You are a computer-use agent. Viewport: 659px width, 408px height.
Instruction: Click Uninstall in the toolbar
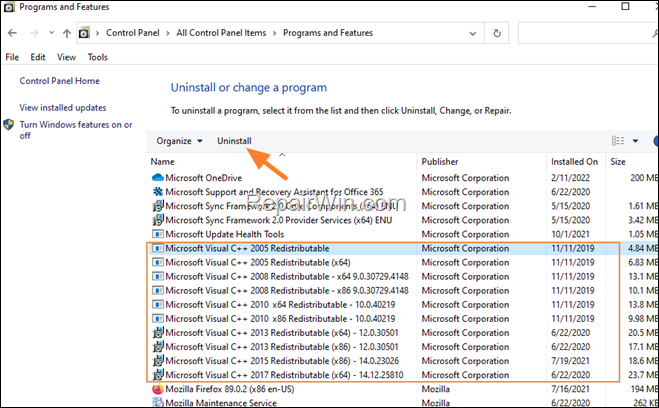click(x=234, y=141)
